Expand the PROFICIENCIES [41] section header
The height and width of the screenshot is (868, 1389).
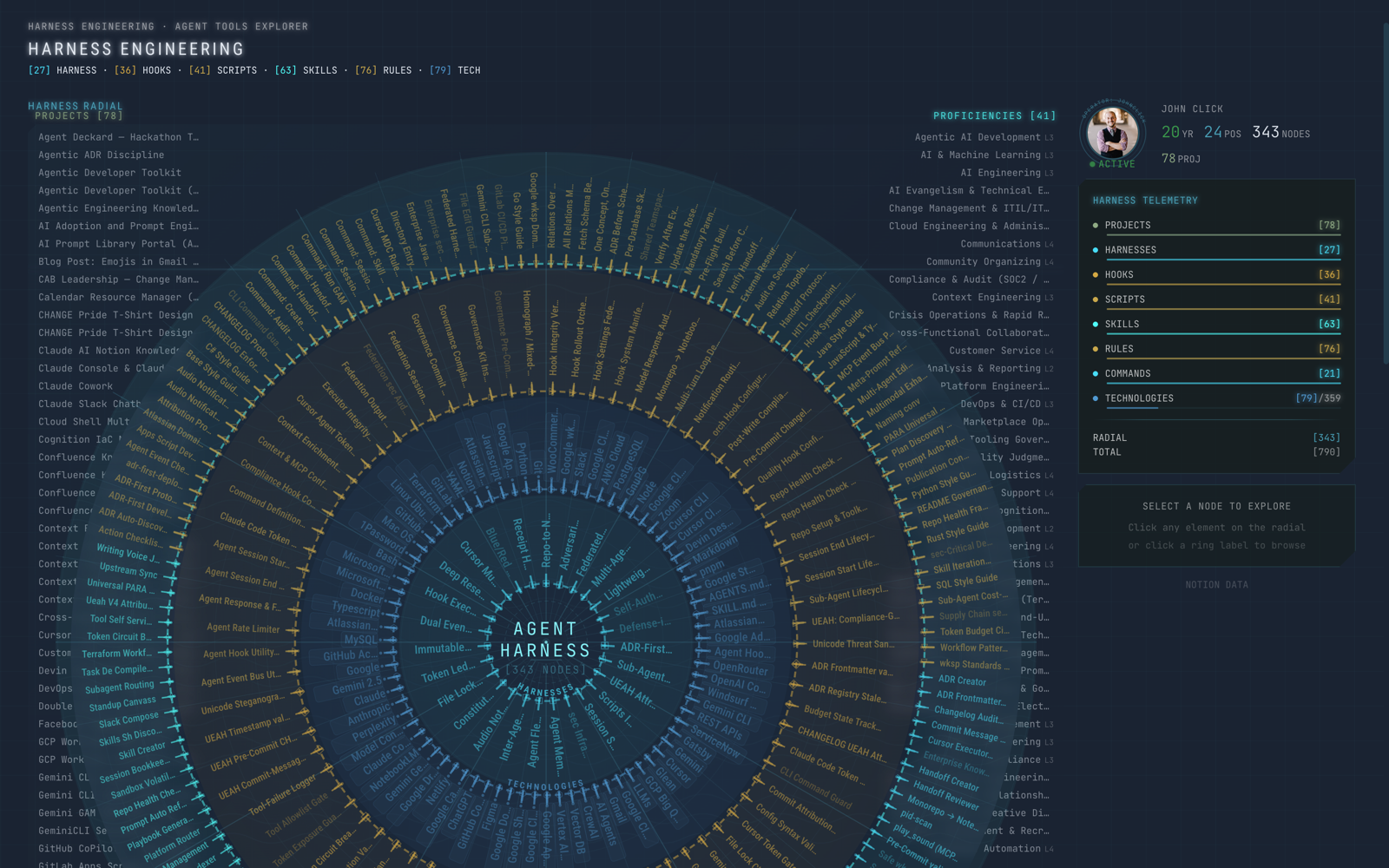(x=994, y=115)
